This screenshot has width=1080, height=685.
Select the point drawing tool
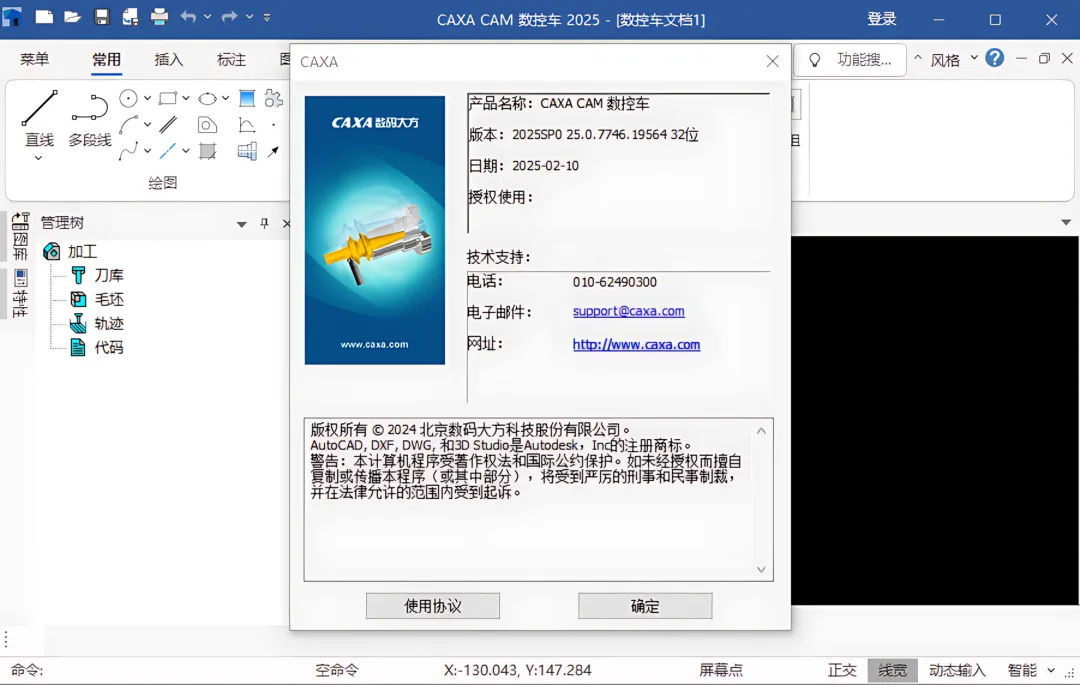273,125
